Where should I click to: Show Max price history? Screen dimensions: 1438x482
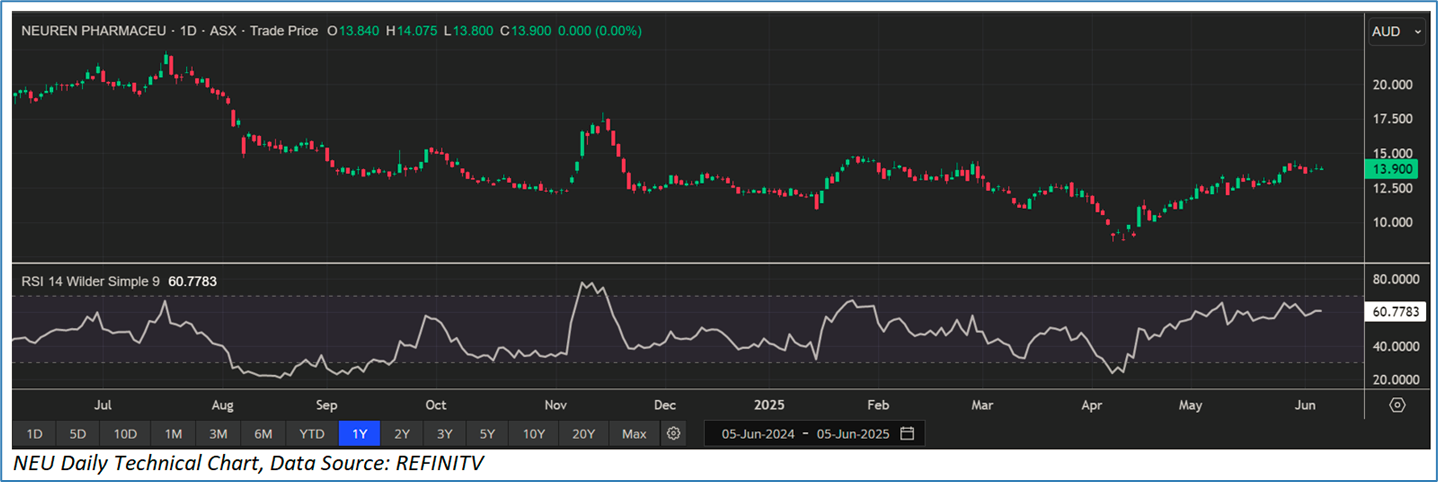(634, 434)
